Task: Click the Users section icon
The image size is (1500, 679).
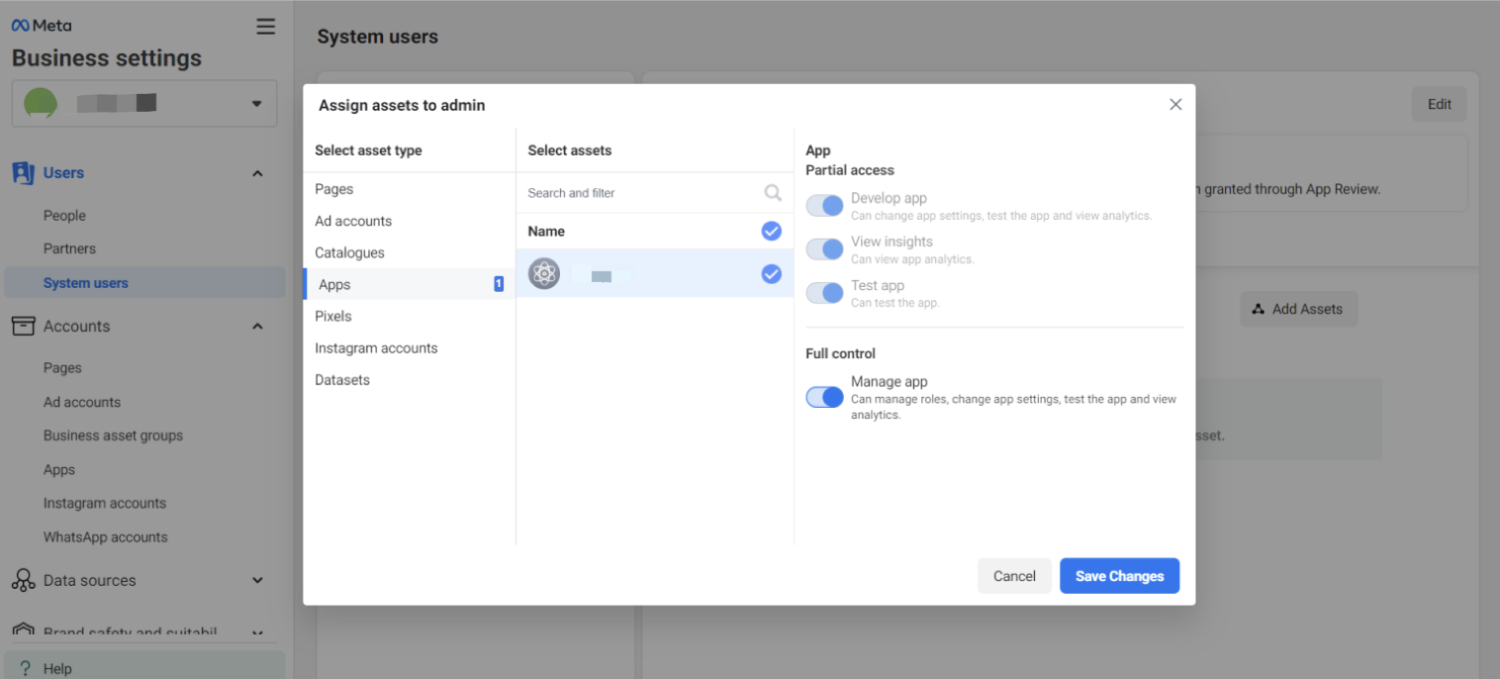Action: 23,173
